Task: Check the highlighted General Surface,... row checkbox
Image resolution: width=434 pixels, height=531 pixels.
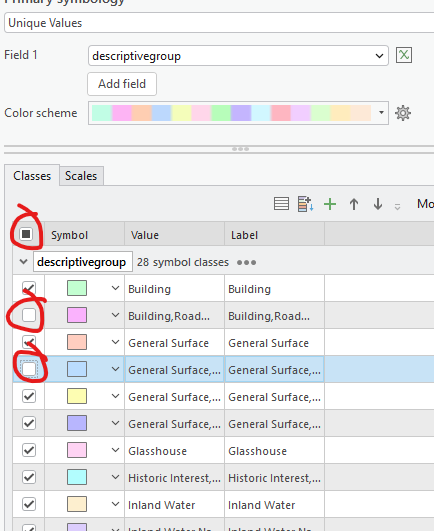Action: [29, 369]
